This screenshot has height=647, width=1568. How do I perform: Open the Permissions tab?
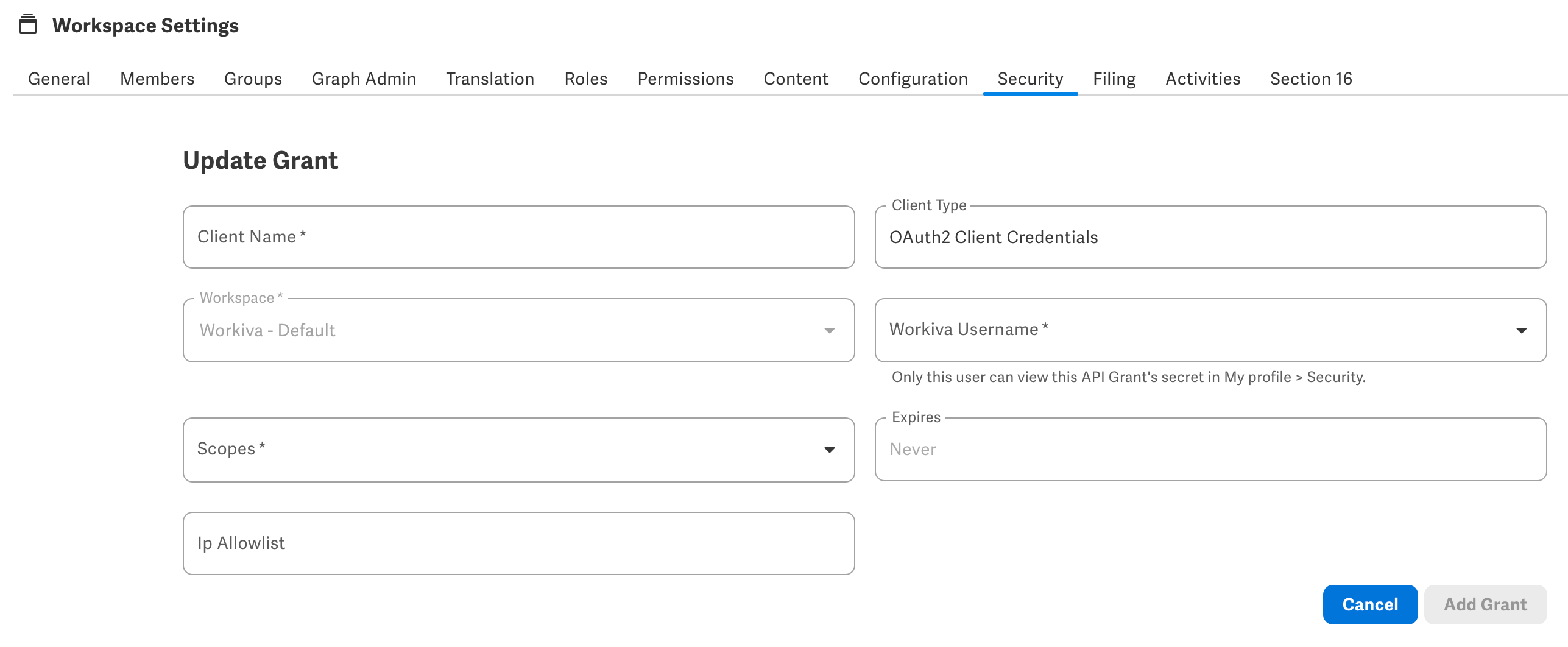coord(685,79)
